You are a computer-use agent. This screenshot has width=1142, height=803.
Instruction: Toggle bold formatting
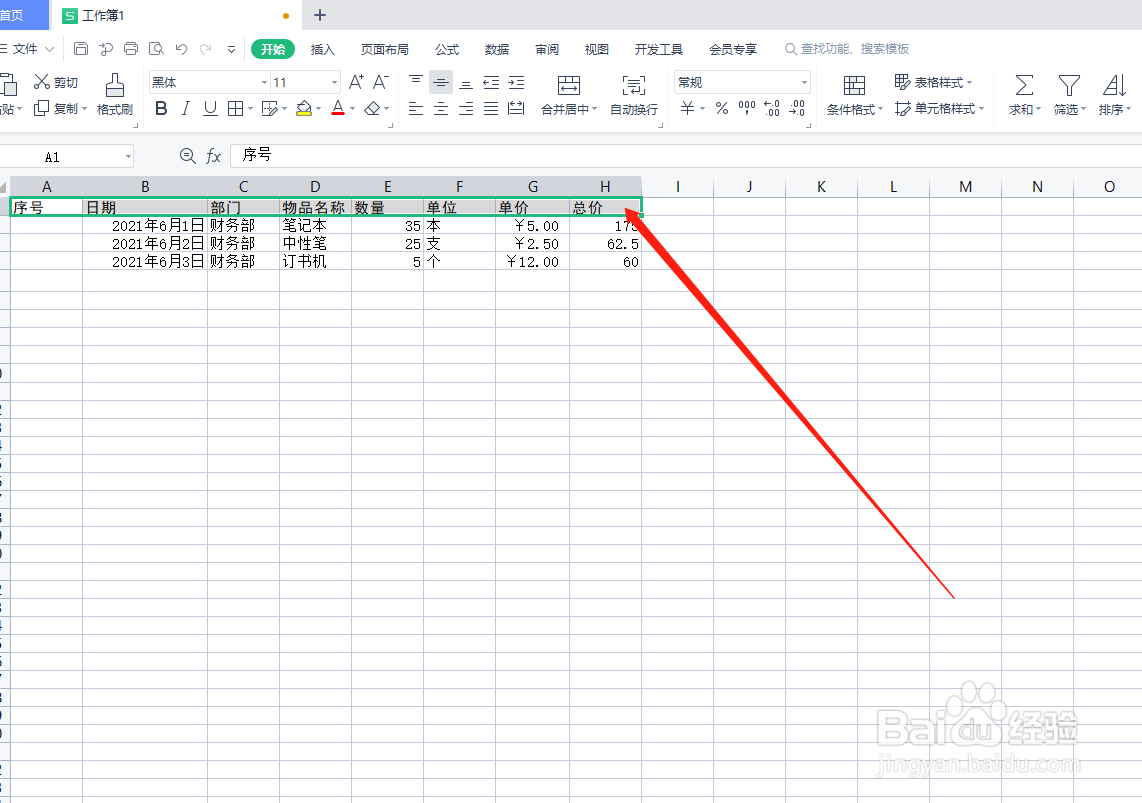pos(162,108)
